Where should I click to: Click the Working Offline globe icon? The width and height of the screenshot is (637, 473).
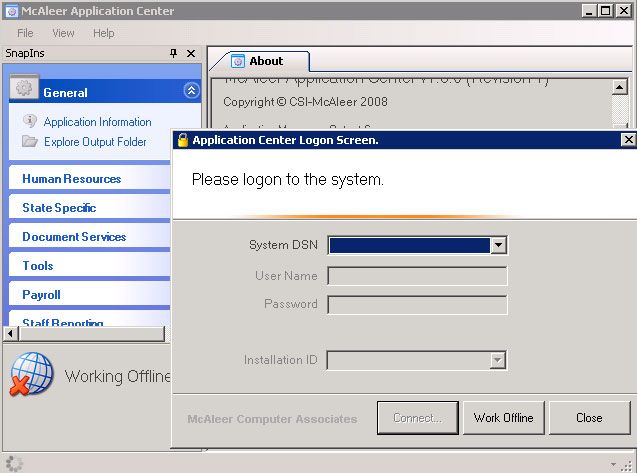tap(31, 374)
